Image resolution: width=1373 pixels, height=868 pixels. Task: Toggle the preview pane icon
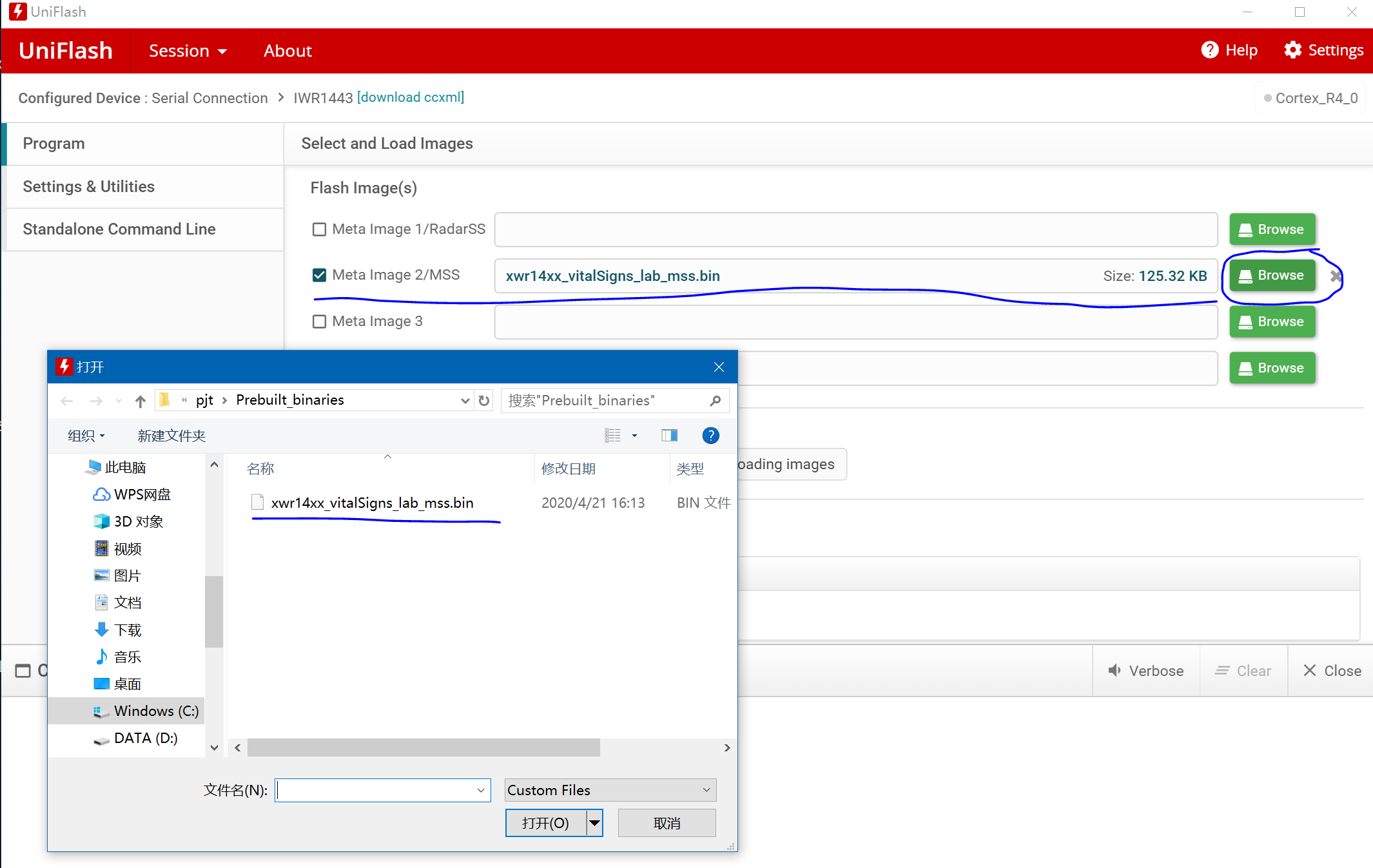(669, 436)
